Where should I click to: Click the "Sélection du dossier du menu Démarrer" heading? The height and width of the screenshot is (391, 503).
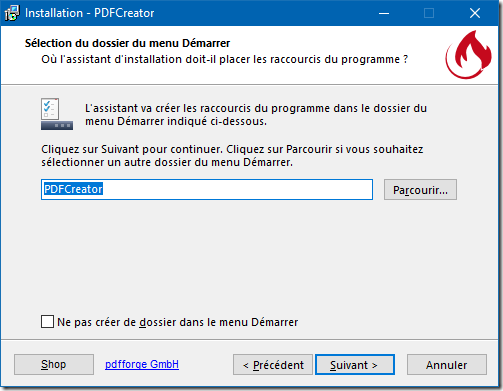click(x=127, y=43)
